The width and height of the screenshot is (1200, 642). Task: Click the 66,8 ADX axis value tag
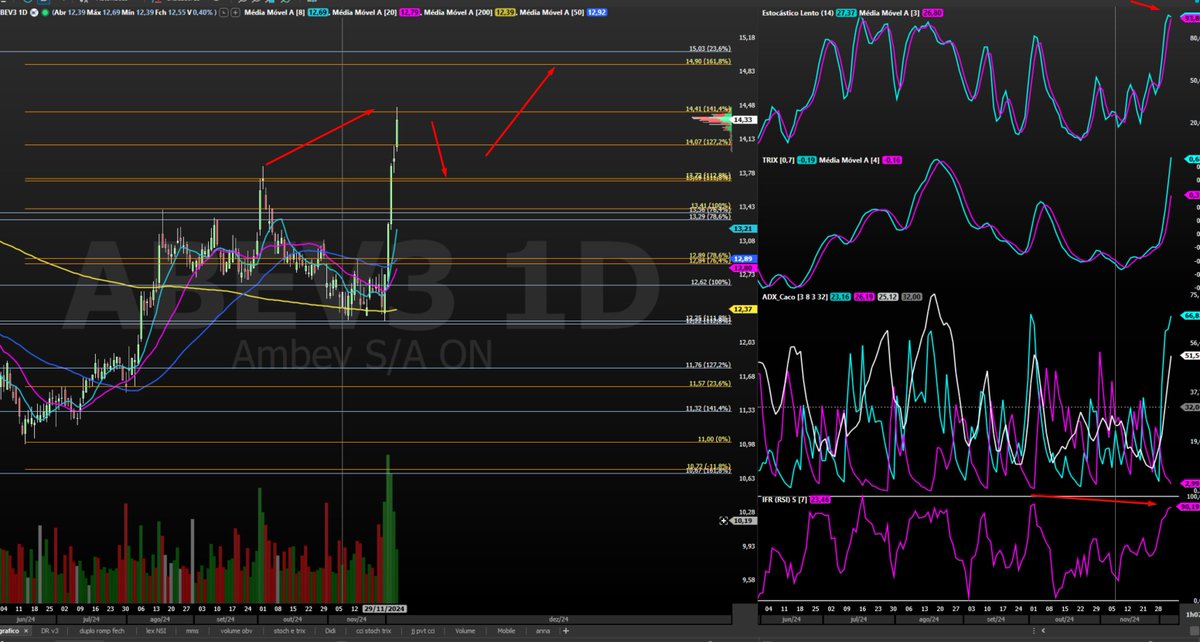coord(1189,315)
